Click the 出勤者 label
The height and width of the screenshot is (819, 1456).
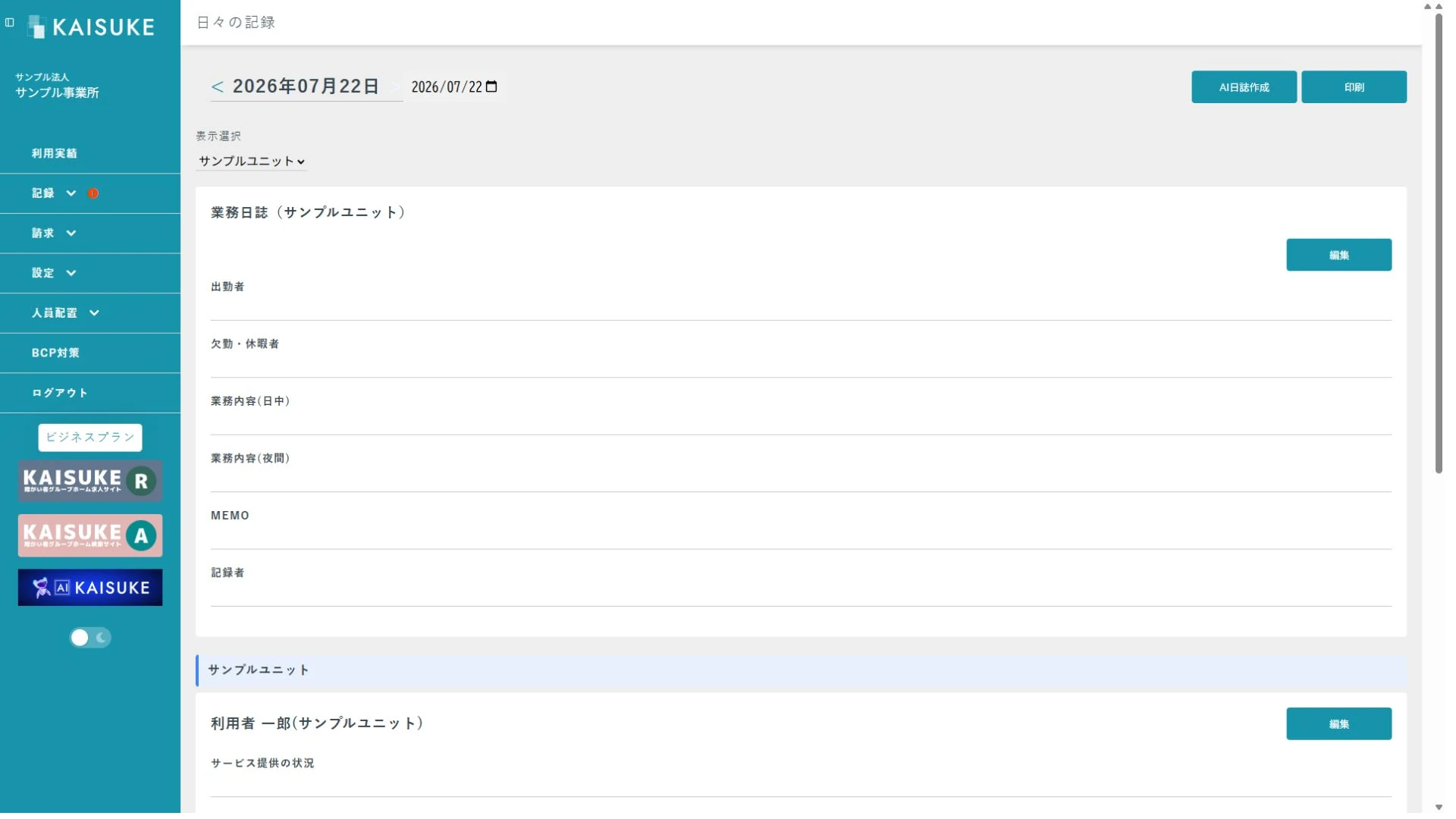(x=227, y=287)
